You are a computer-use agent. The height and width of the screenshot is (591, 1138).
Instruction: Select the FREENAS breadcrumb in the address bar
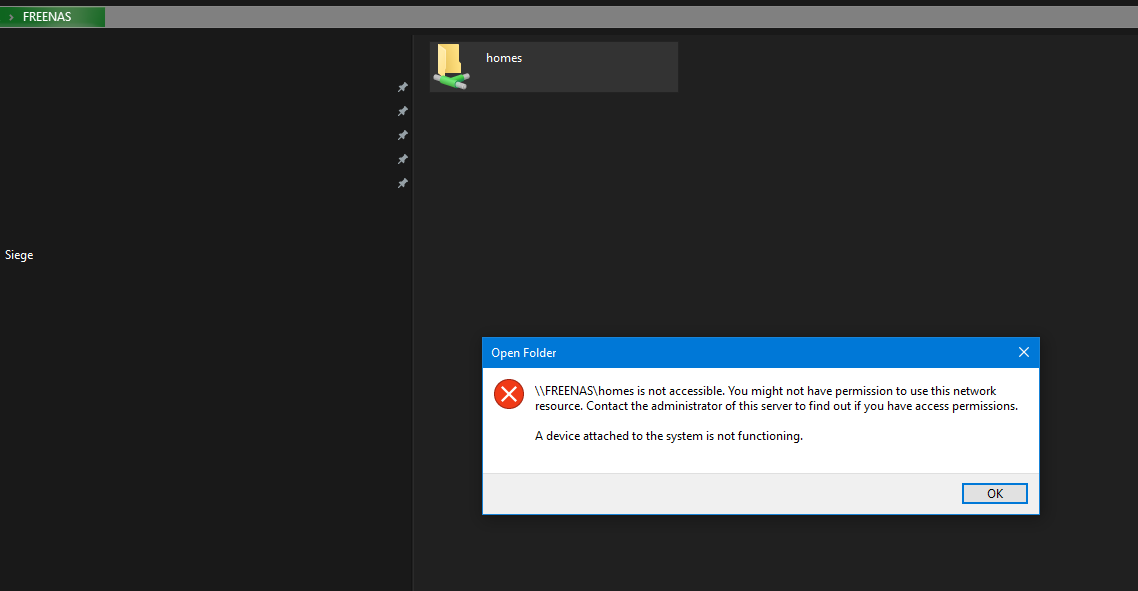pyautogui.click(x=47, y=17)
